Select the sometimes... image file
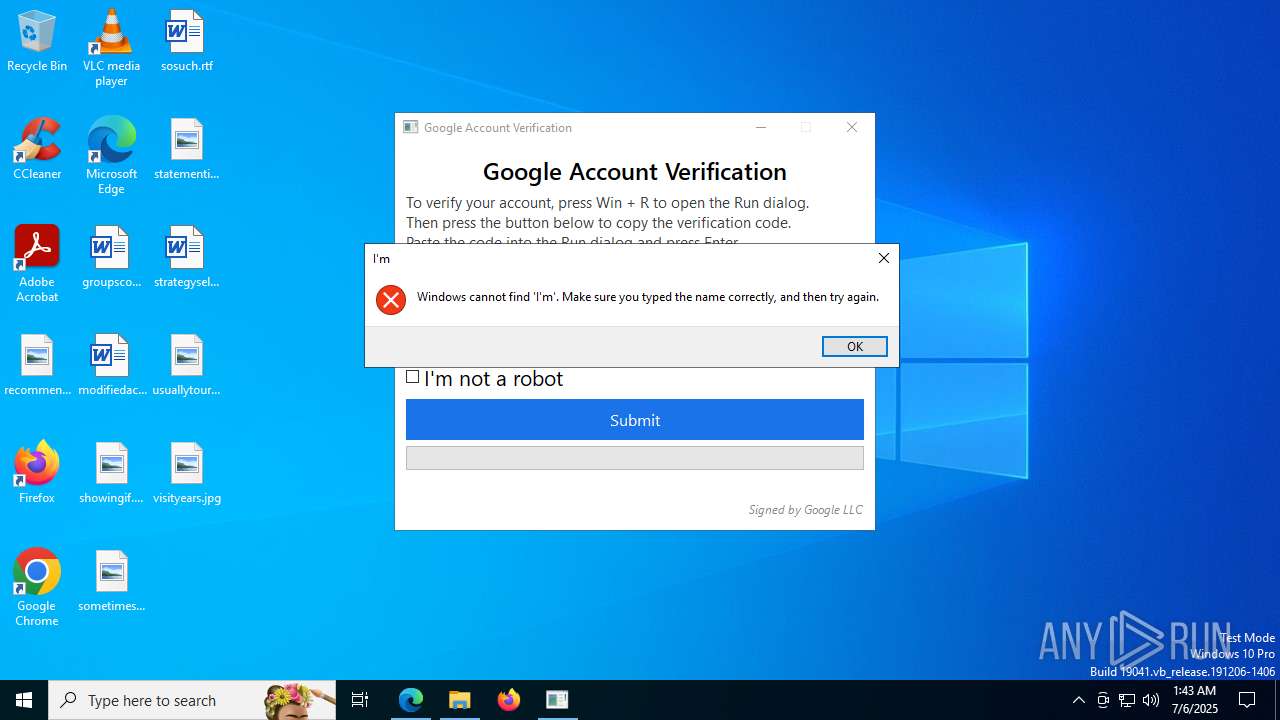The height and width of the screenshot is (720, 1280). (x=111, y=581)
